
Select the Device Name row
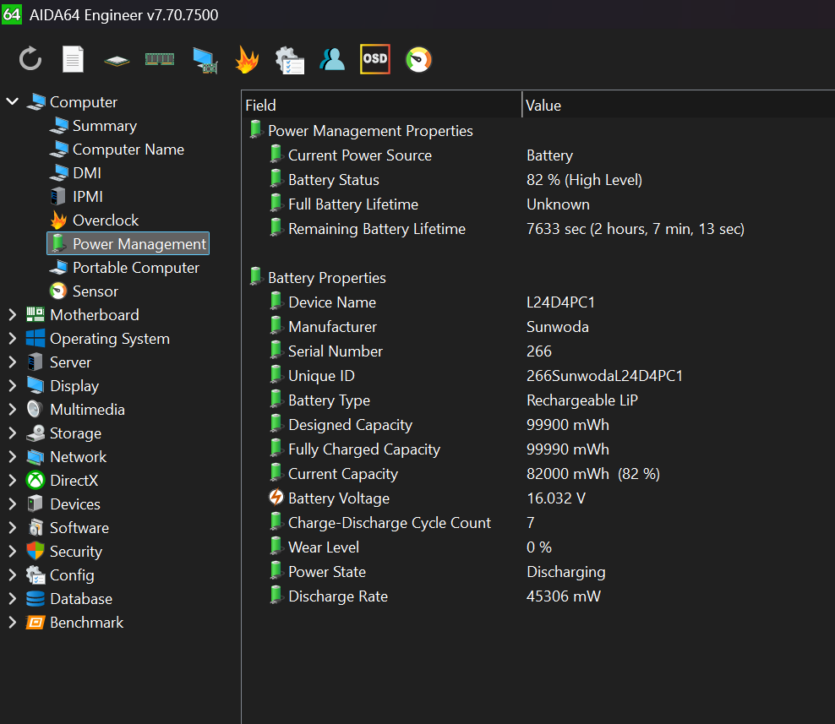tap(538, 302)
